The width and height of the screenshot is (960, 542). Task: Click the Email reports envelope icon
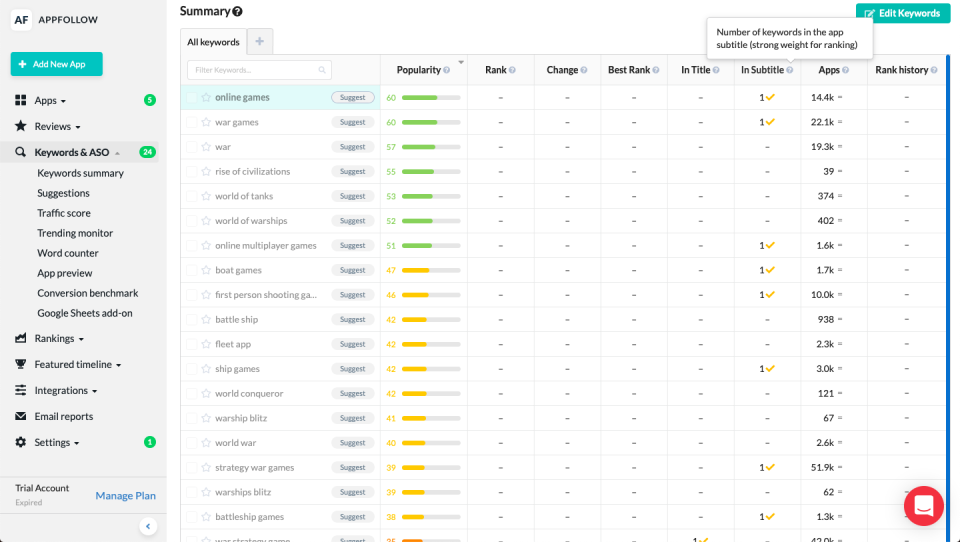pyautogui.click(x=20, y=417)
